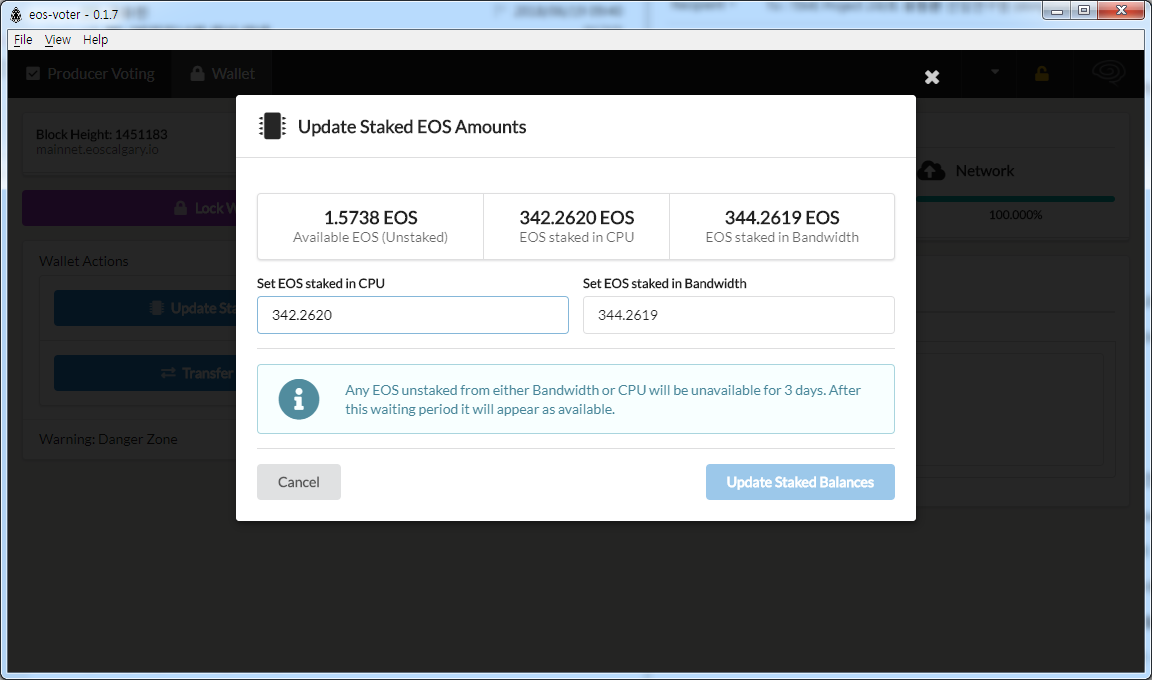Open the View menu
The image size is (1152, 680).
coord(57,40)
